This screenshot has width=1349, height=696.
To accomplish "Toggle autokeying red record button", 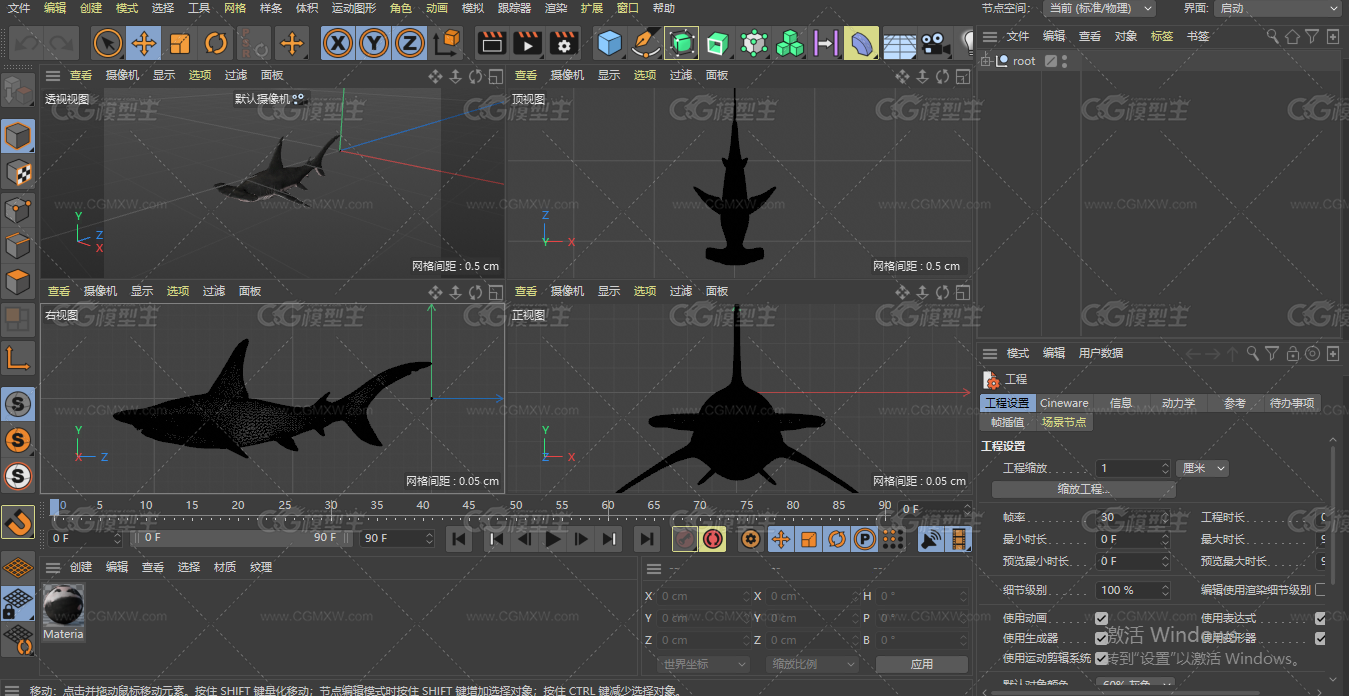I will tap(712, 540).
